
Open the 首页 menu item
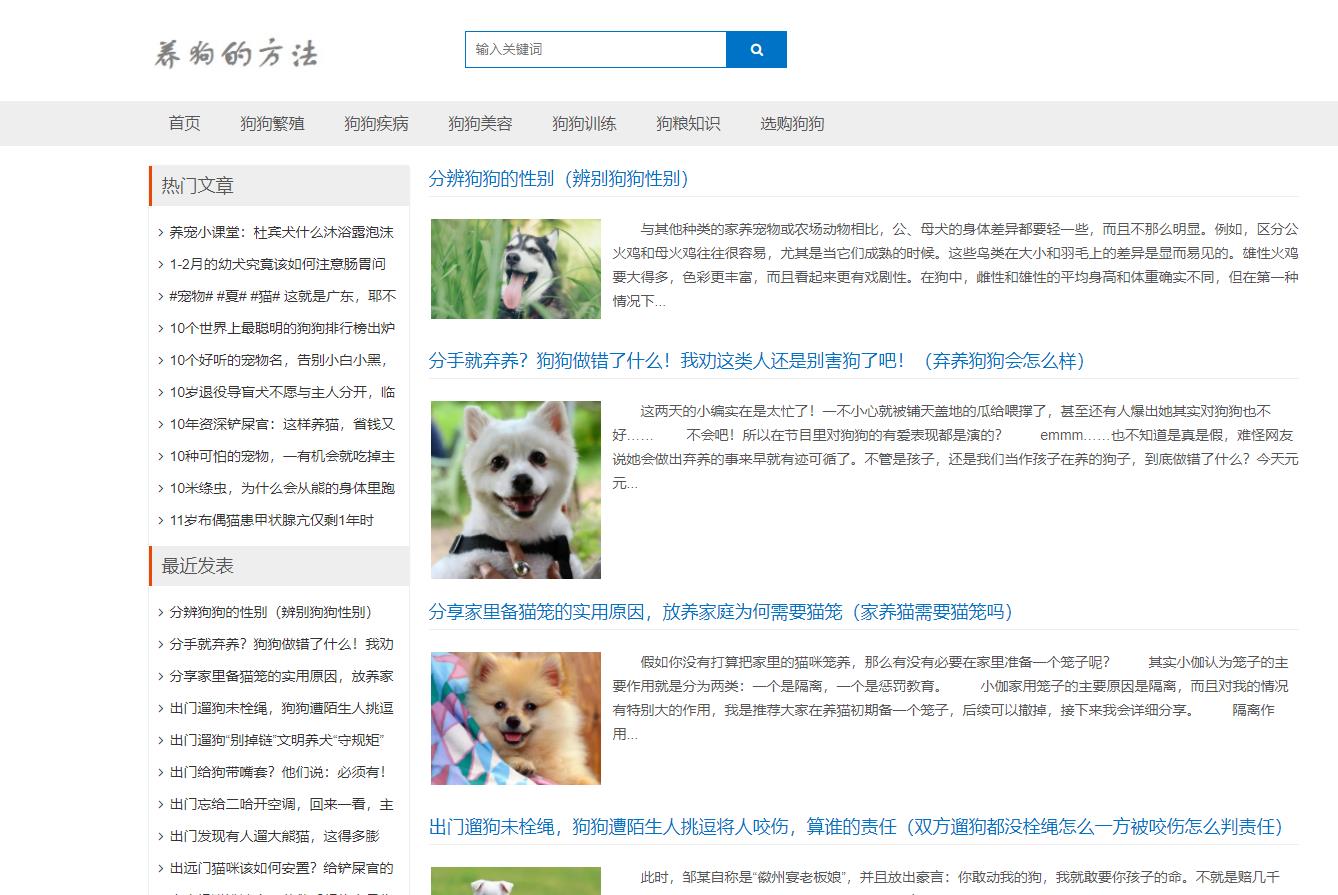(x=184, y=124)
